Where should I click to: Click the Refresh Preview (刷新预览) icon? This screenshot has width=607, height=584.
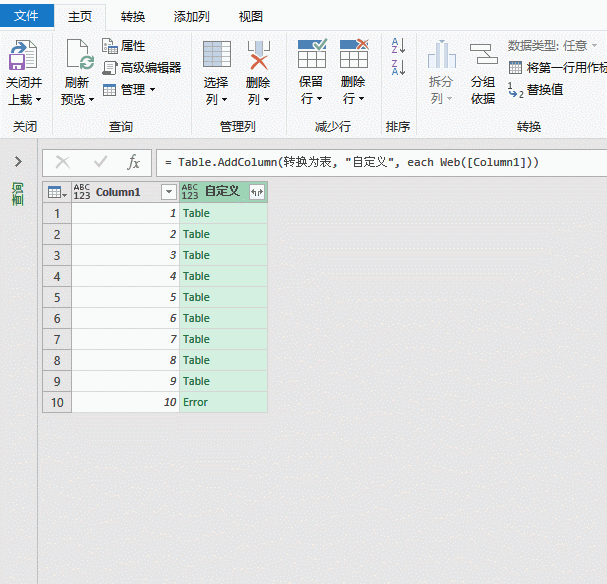[79, 54]
